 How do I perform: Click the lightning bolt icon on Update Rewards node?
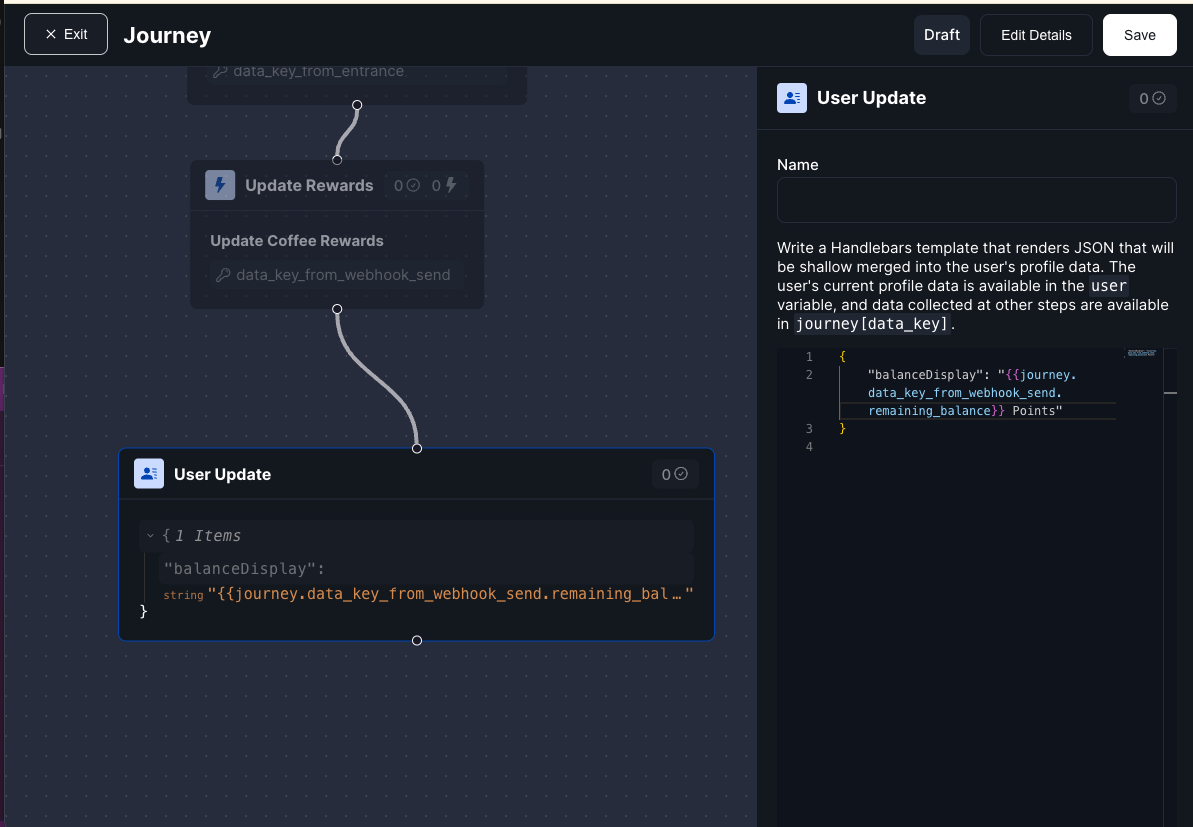[220, 184]
